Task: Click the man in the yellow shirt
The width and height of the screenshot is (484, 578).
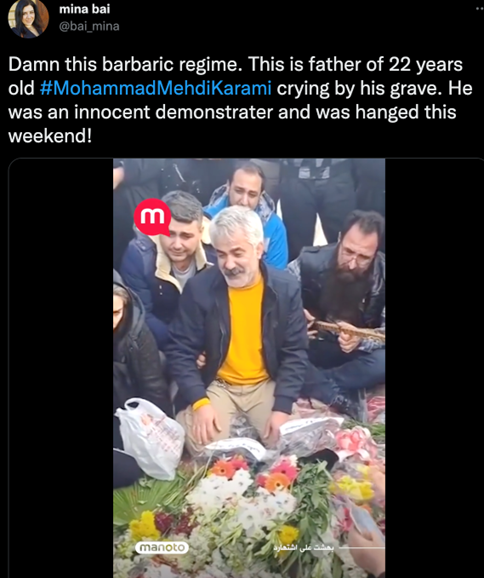Action: 239,324
